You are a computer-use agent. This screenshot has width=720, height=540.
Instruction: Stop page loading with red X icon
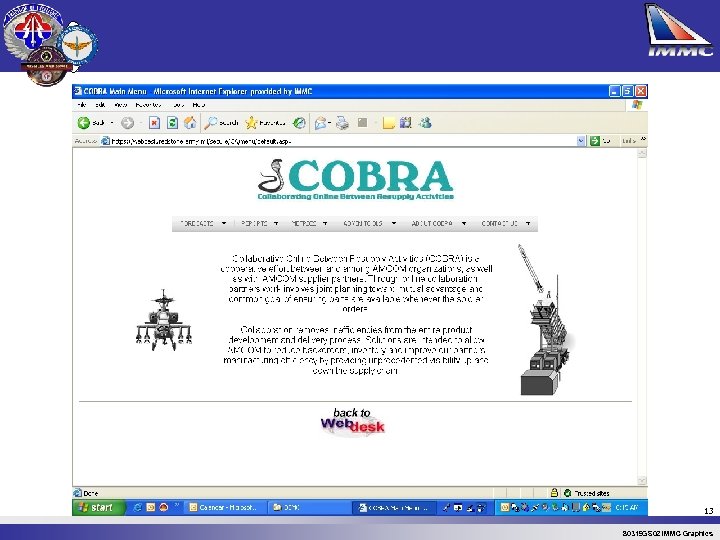tap(154, 123)
